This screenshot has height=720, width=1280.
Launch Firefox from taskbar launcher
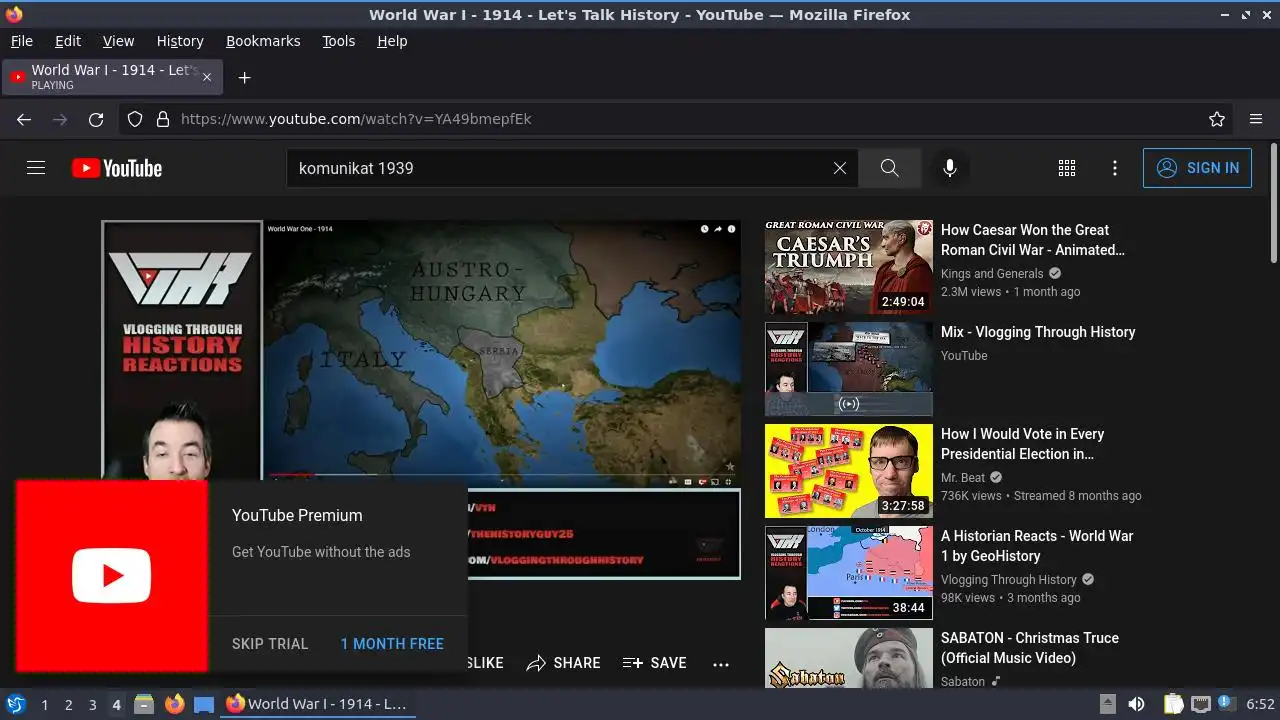(175, 704)
